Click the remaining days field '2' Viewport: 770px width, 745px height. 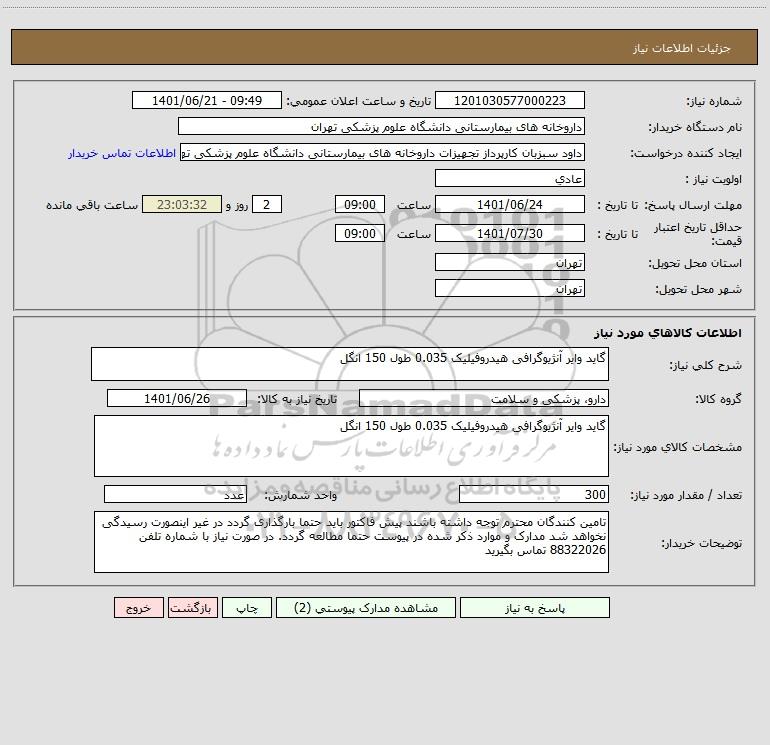click(x=267, y=204)
